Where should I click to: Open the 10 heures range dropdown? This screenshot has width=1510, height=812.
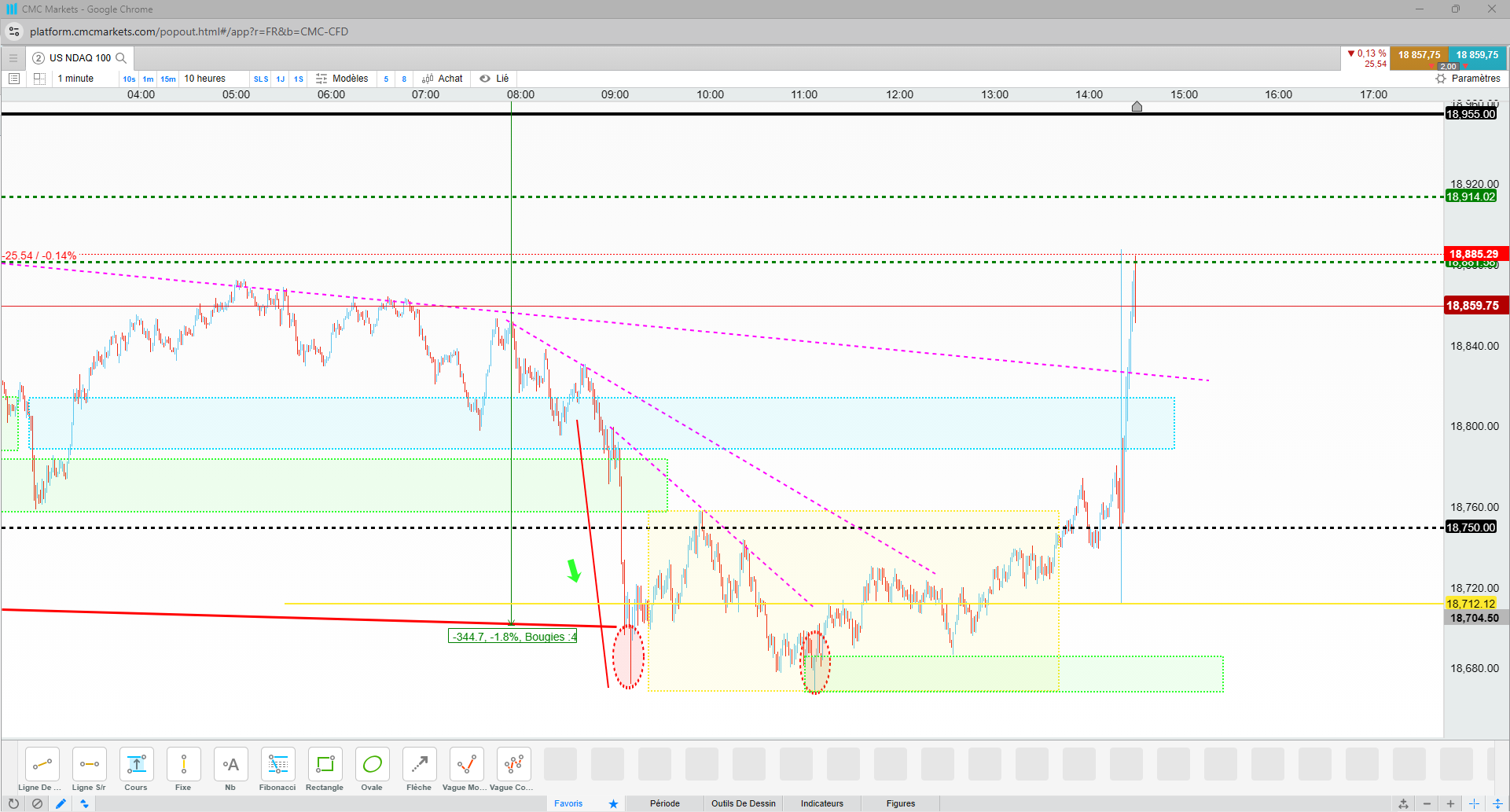tap(204, 79)
